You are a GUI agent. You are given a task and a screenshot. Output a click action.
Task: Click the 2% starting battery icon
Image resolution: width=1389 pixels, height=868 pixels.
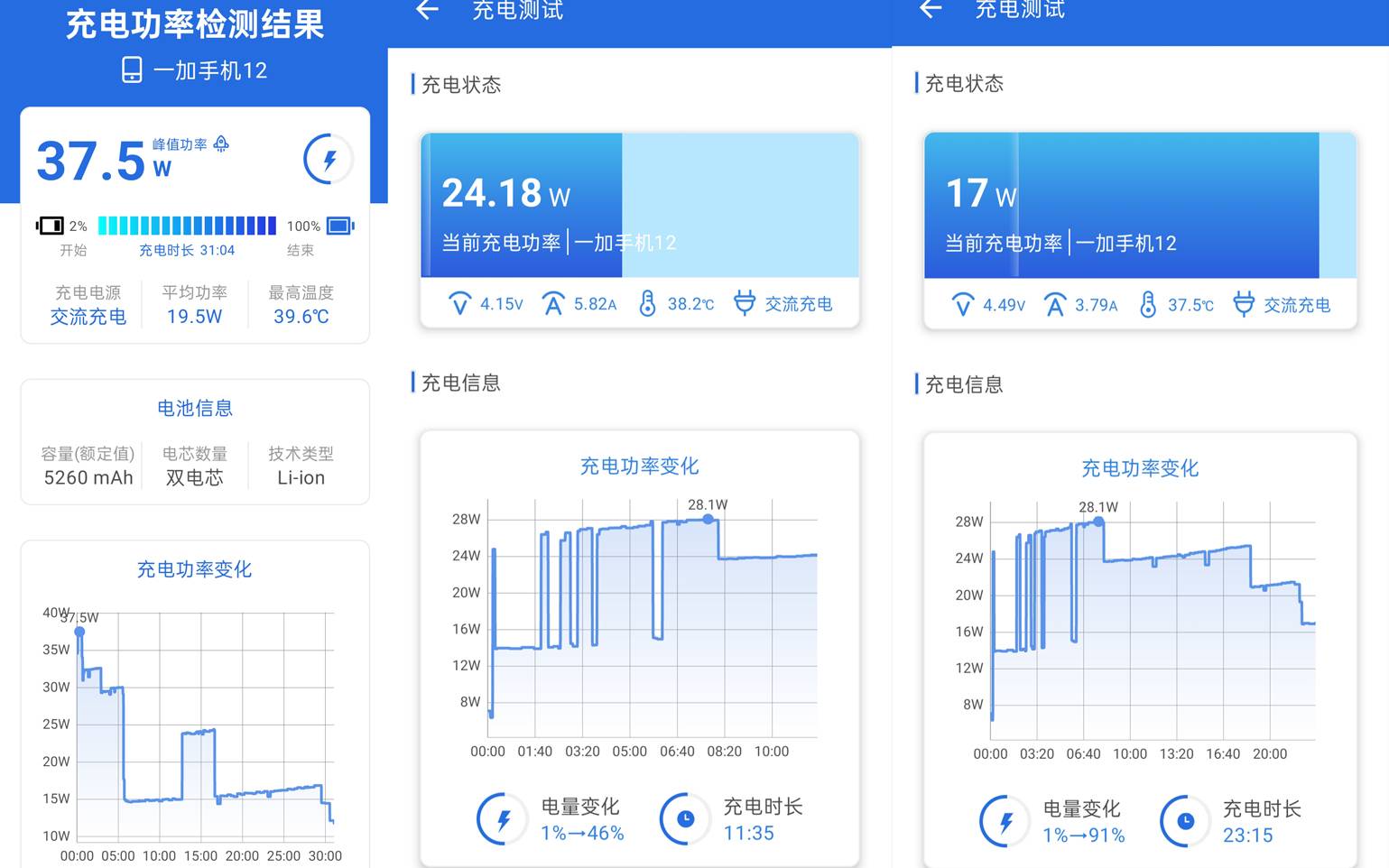point(50,225)
